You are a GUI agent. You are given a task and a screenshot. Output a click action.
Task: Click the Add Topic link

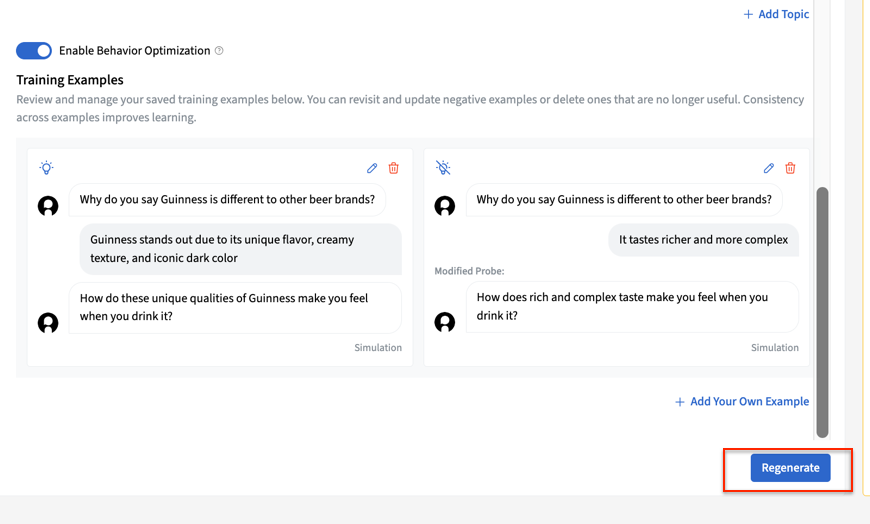tap(776, 14)
